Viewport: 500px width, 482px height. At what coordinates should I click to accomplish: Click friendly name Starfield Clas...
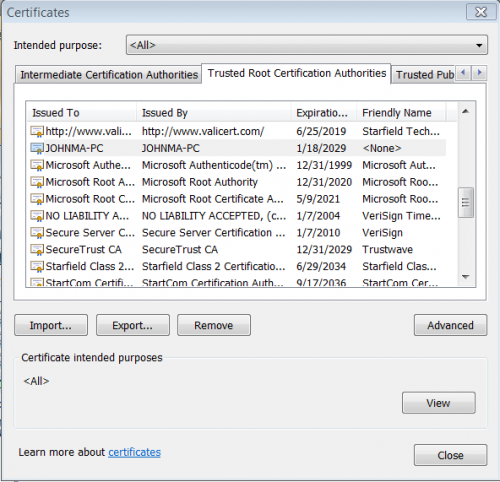(399, 267)
